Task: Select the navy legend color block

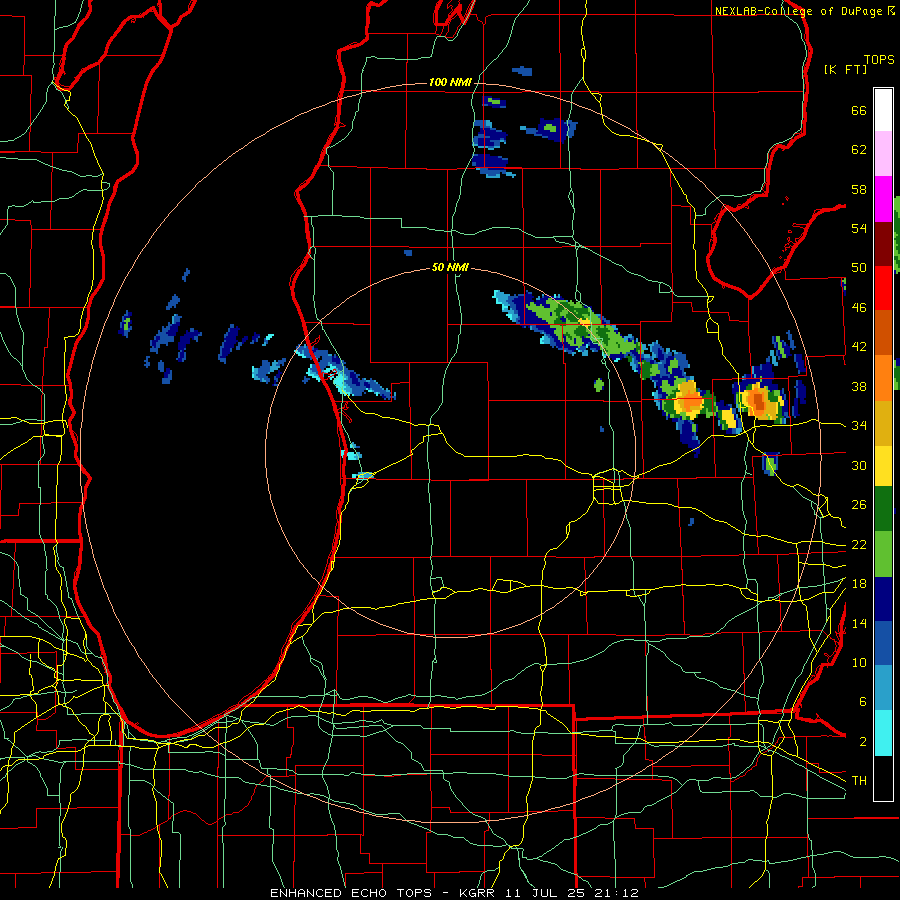Action: coord(883,599)
